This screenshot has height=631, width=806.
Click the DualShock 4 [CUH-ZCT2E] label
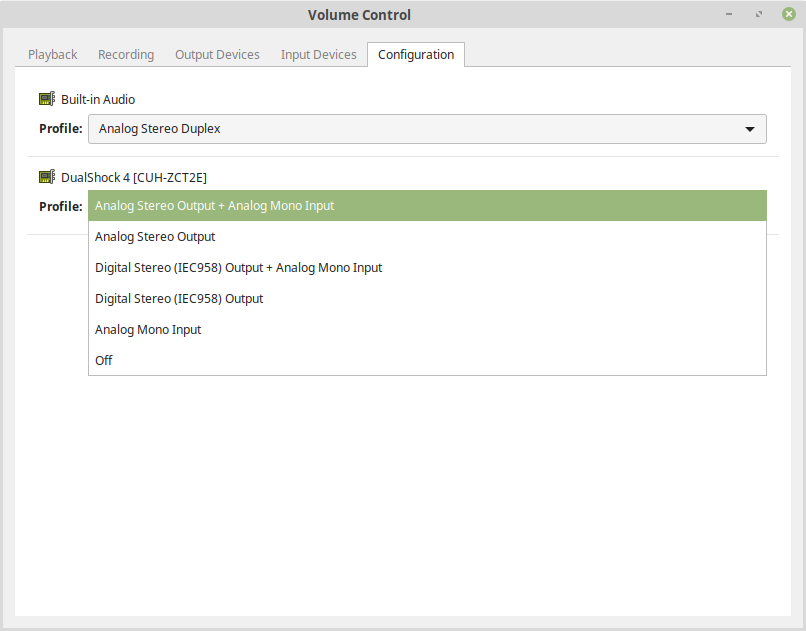[x=134, y=178]
